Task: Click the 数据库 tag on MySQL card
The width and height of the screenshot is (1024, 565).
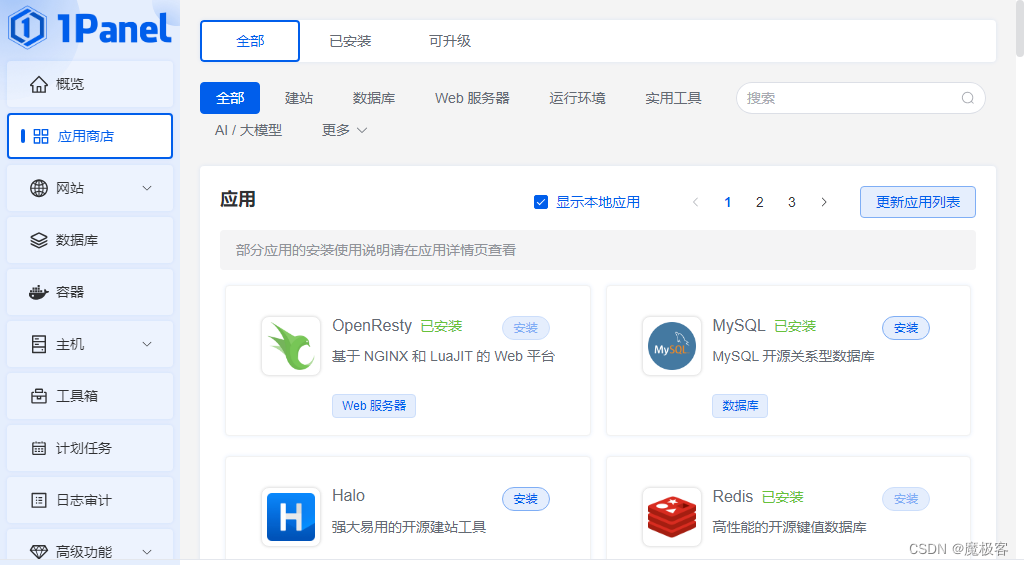Action: tap(740, 406)
